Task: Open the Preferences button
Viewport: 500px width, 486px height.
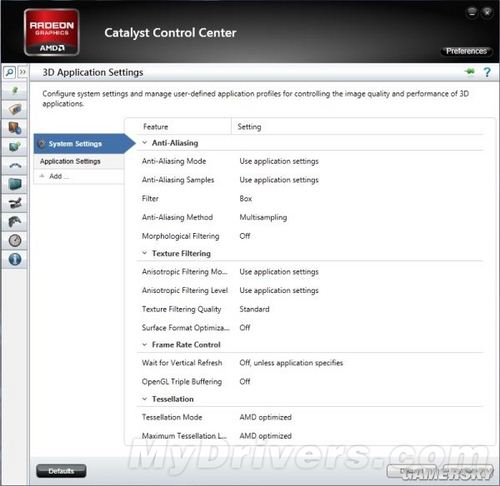Action: [x=466, y=51]
